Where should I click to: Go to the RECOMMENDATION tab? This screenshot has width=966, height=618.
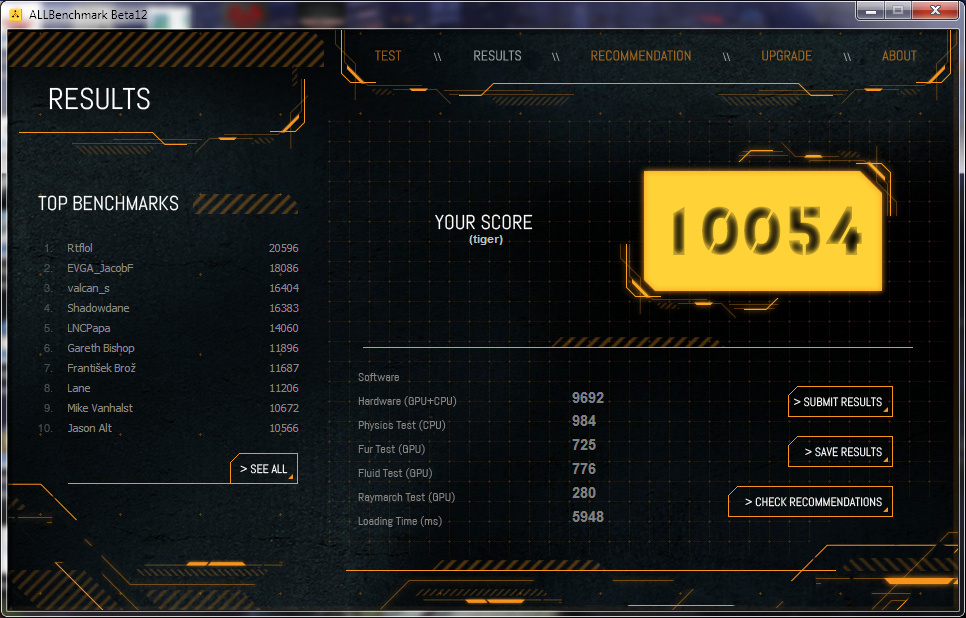click(x=640, y=56)
